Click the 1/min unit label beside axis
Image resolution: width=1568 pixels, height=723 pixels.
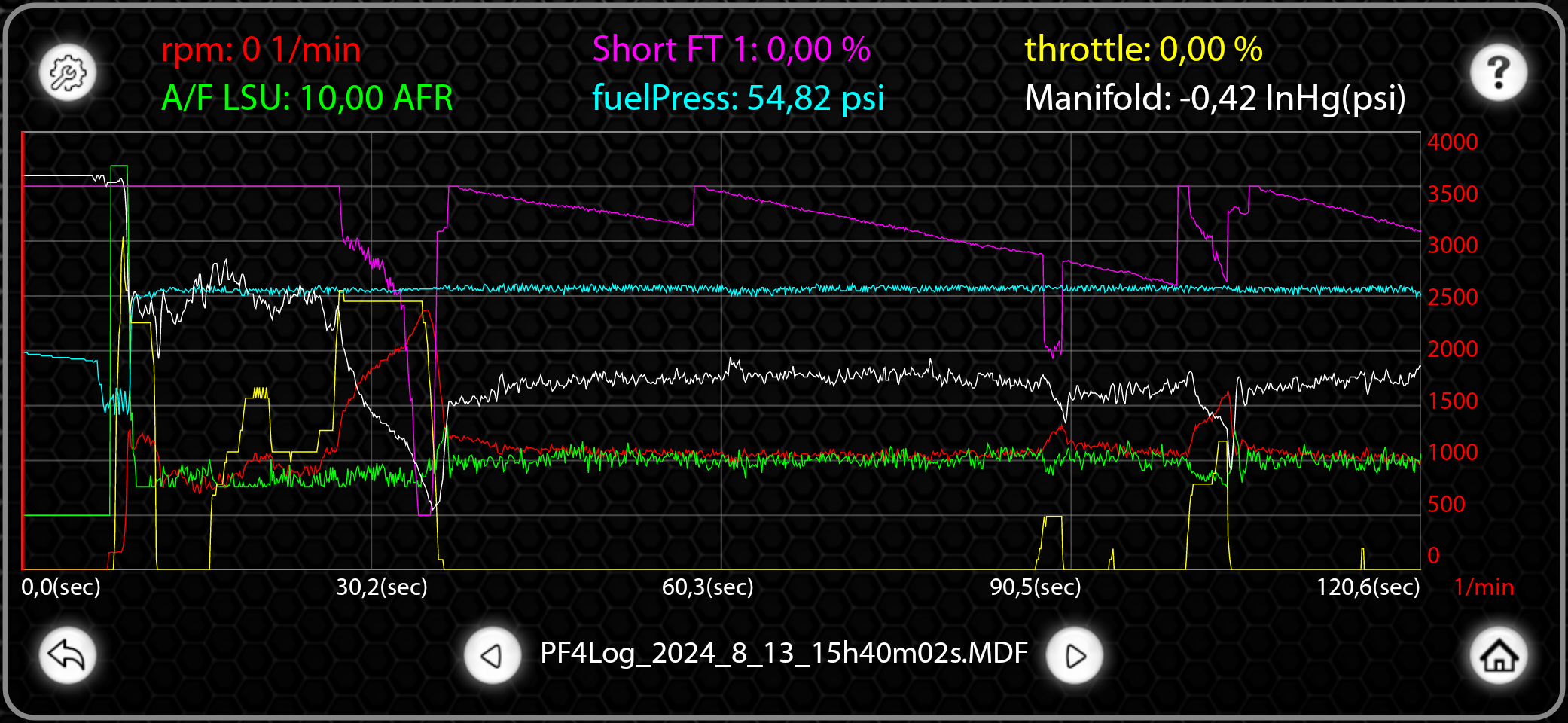point(1484,587)
